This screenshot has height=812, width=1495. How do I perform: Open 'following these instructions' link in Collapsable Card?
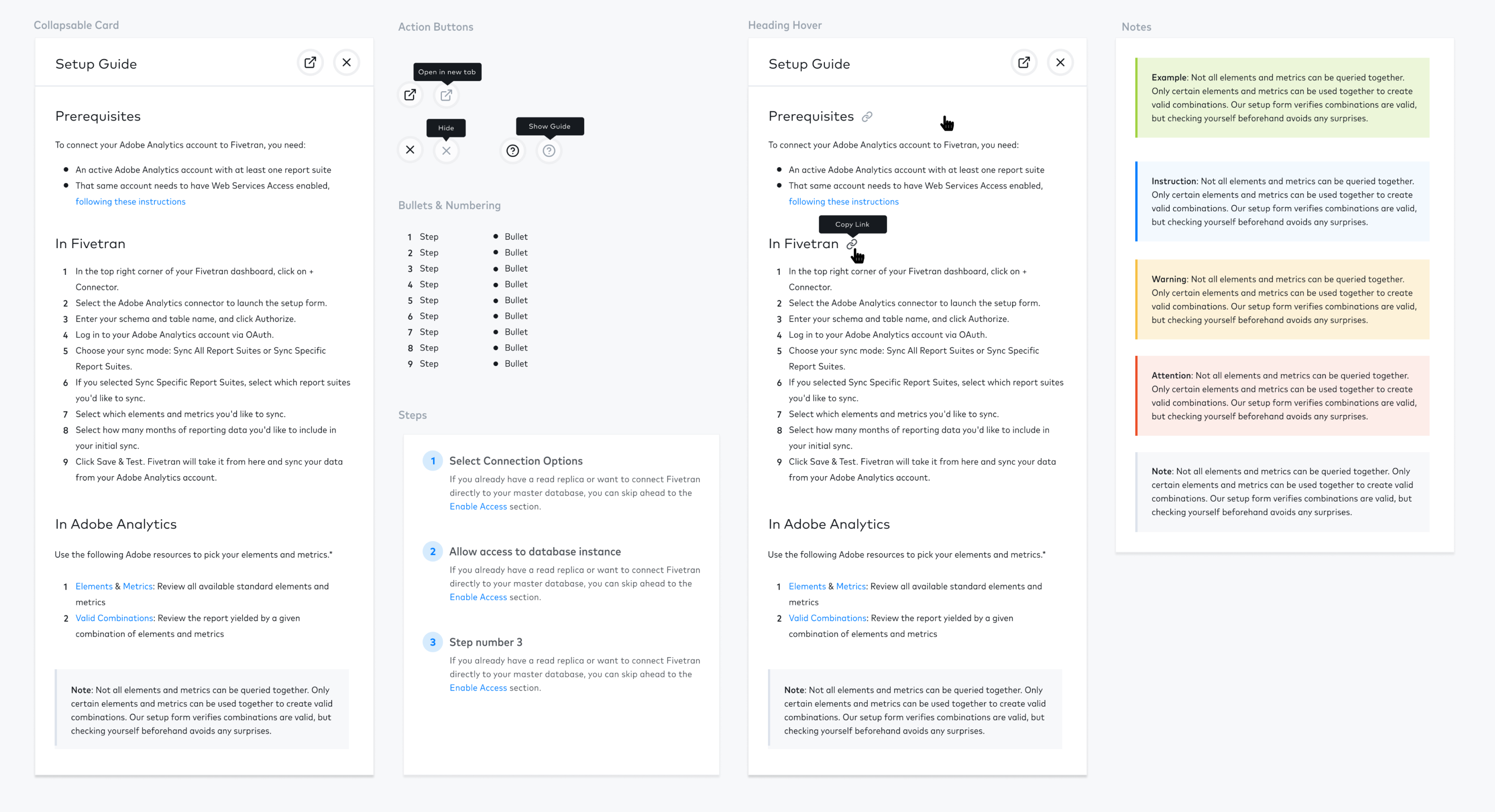pyautogui.click(x=130, y=202)
